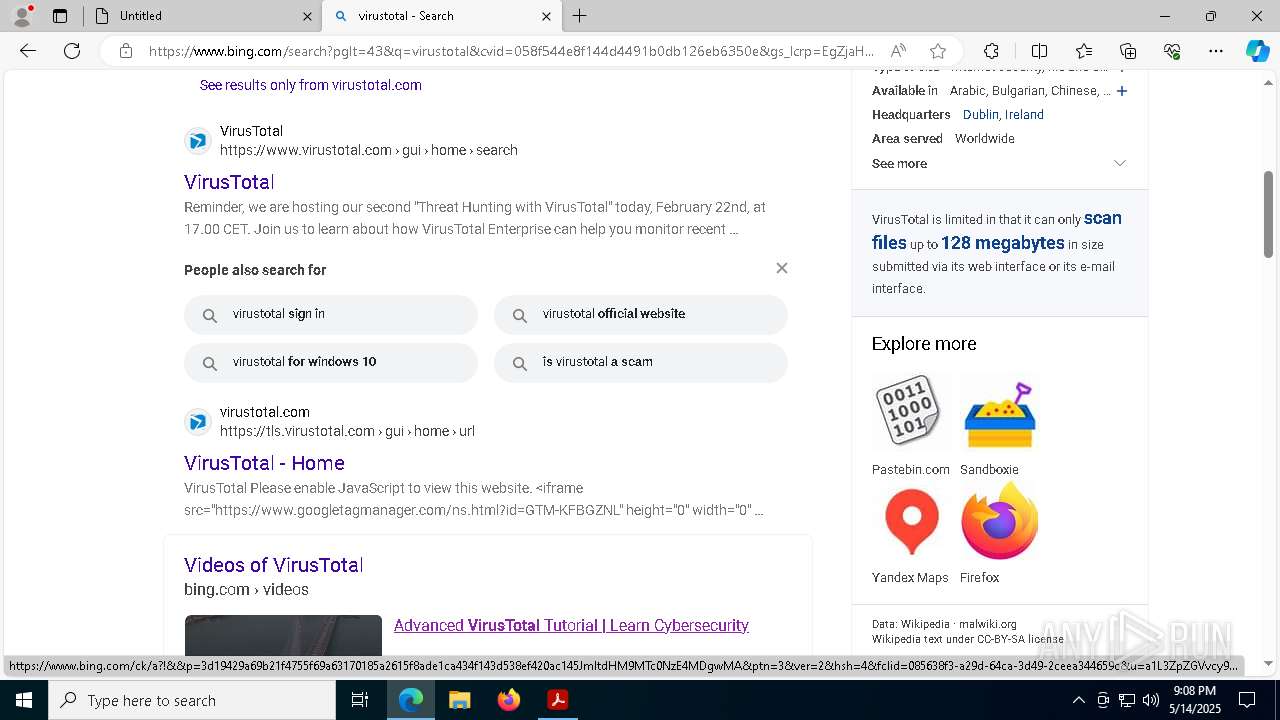This screenshot has height=720, width=1280.
Task: Open the Collections icon
Action: [1128, 51]
